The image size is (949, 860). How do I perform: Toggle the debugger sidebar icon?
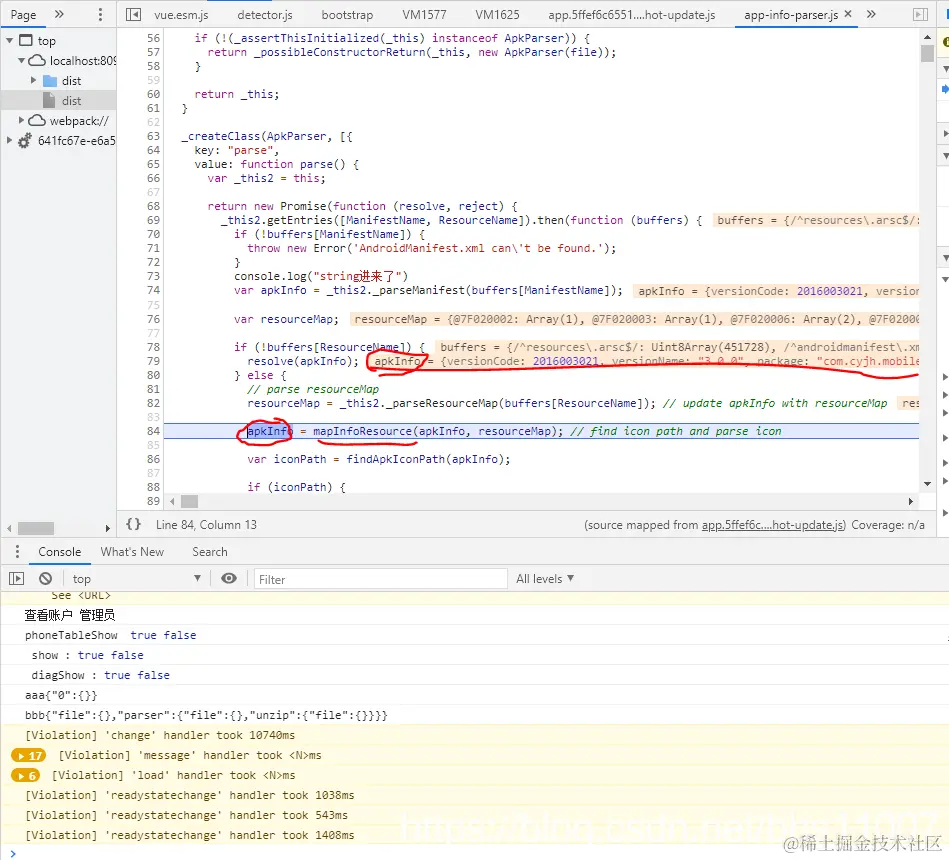920,15
